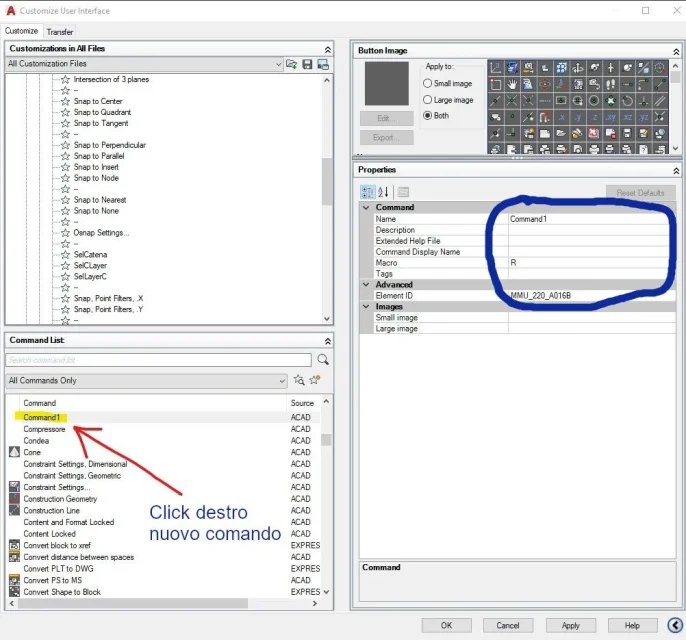Pick the .x point filter button image

pyautogui.click(x=561, y=117)
